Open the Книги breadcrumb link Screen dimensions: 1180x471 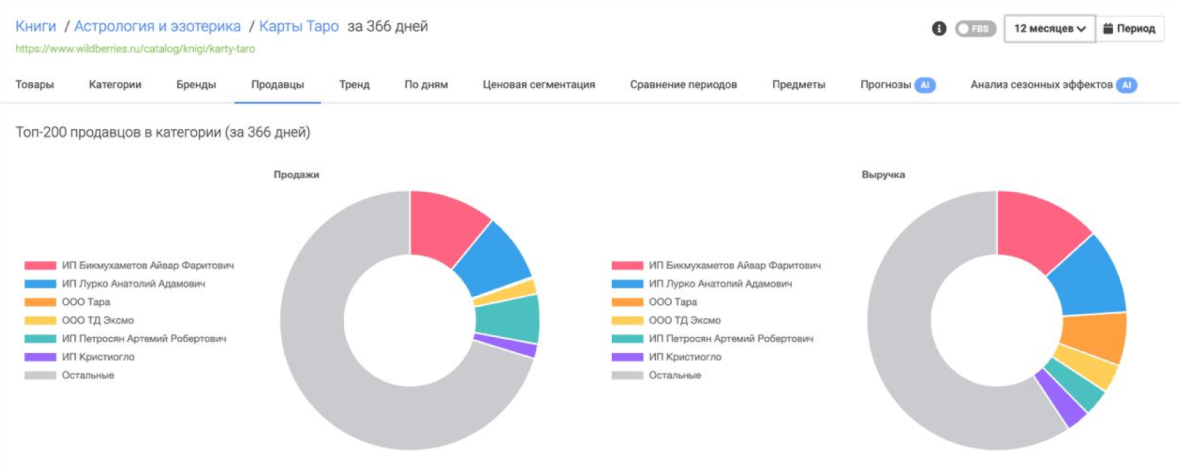tap(35, 26)
